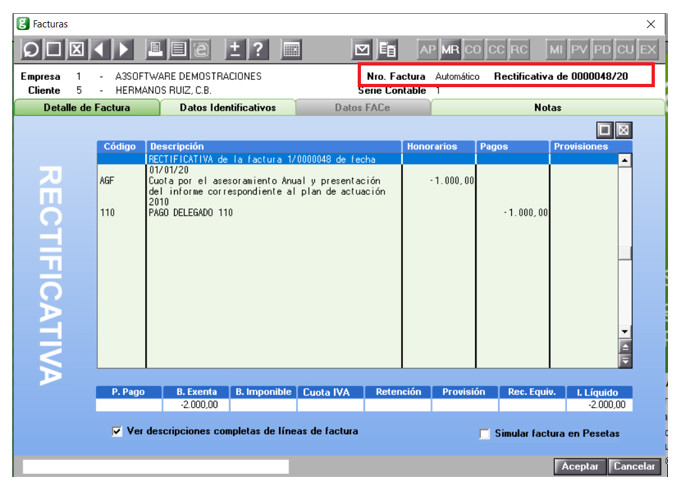Click A3SOFTWARE DEMOSTRACIONES company name
676x482 pixels.
tap(188, 76)
